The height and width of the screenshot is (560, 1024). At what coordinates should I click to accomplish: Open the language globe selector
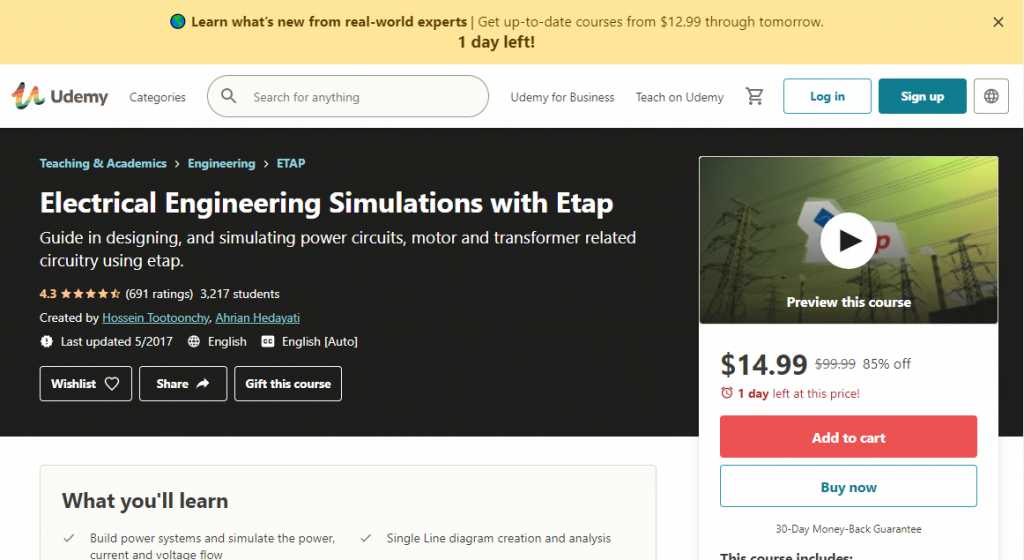991,97
